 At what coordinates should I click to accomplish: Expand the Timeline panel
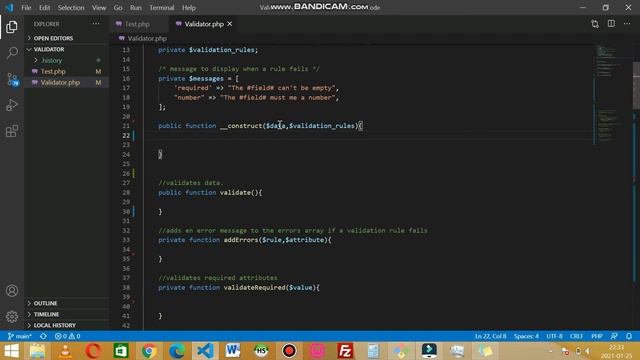click(x=46, y=314)
